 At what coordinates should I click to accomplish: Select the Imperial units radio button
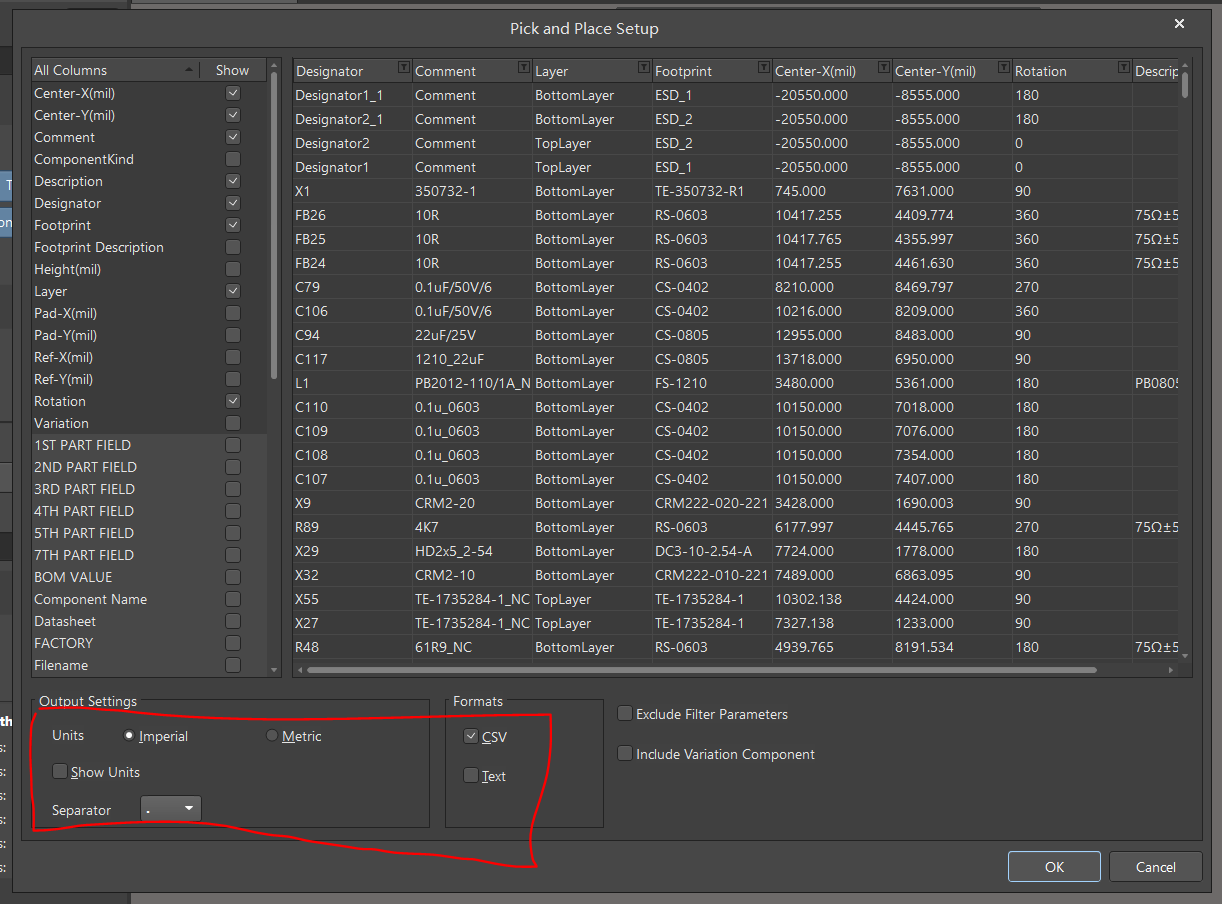click(x=129, y=736)
